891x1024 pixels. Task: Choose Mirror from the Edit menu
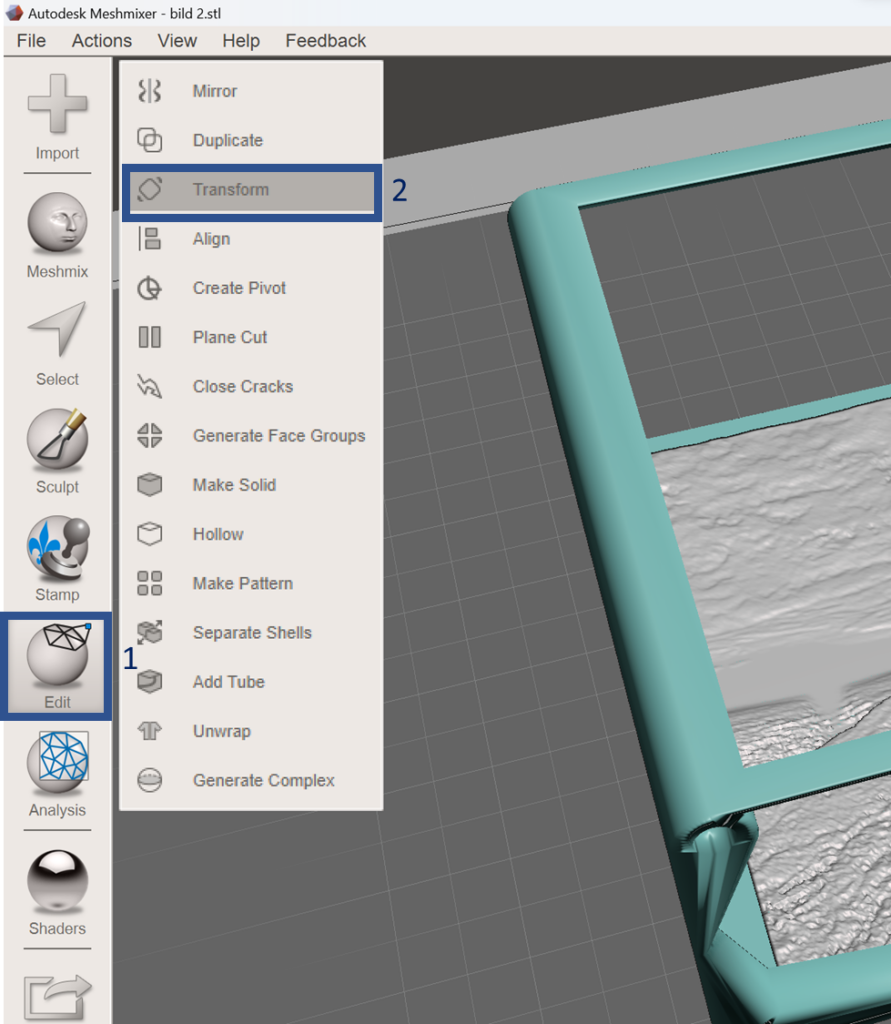[251, 91]
